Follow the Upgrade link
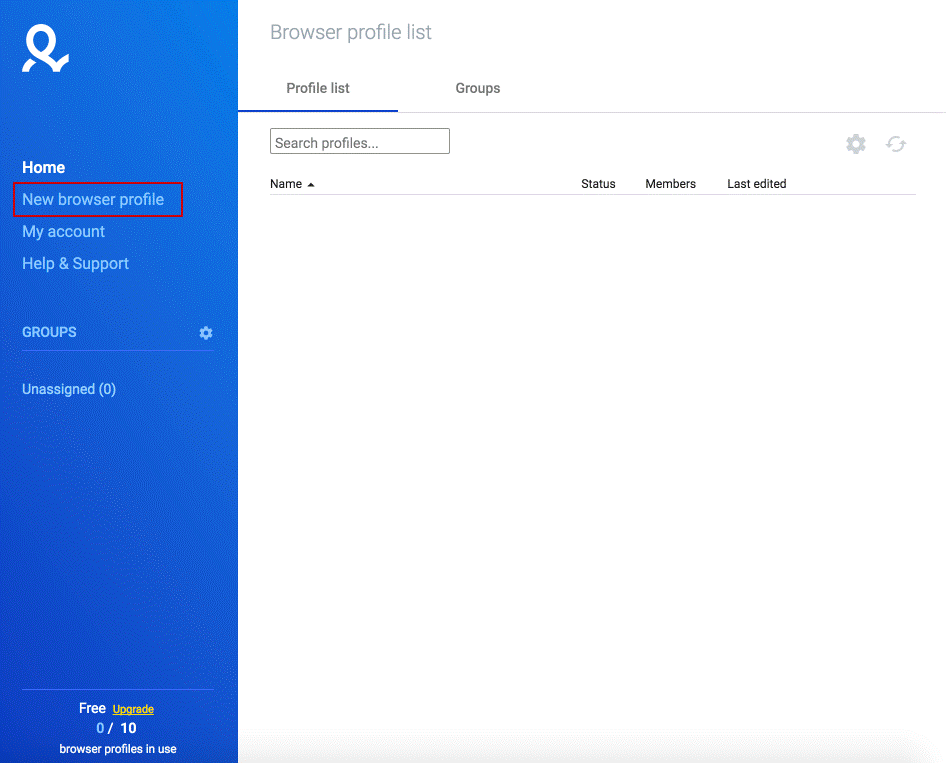The height and width of the screenshot is (763, 946). (x=133, y=709)
